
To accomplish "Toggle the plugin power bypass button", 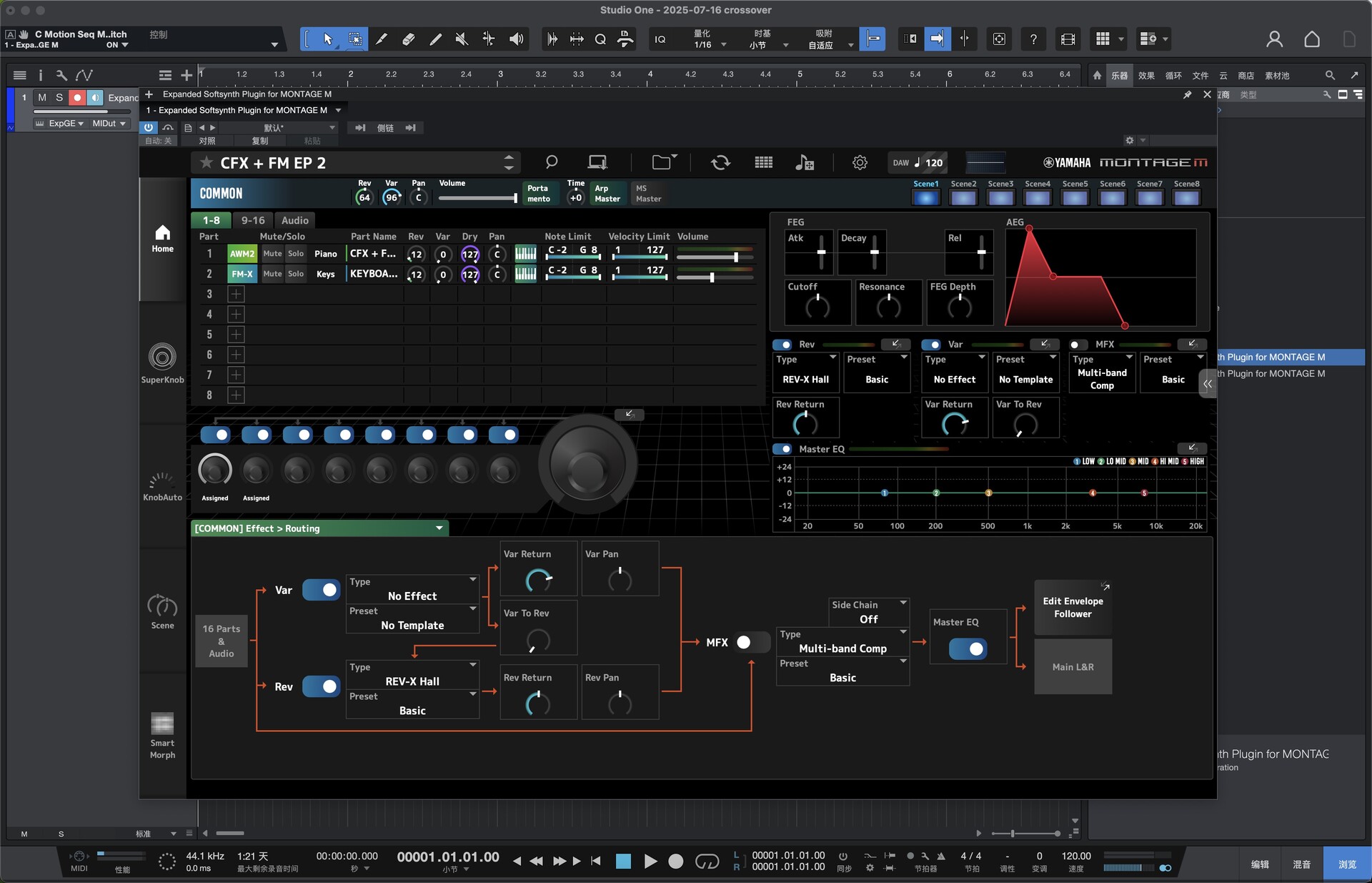I will coord(148,127).
